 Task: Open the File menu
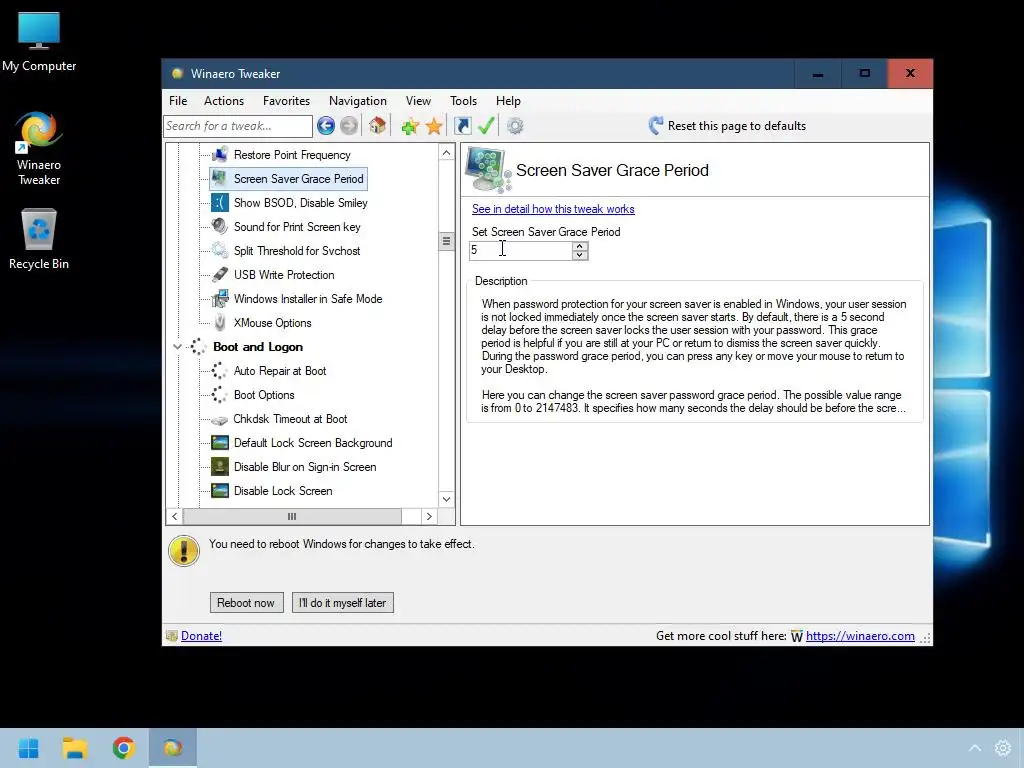coord(178,101)
